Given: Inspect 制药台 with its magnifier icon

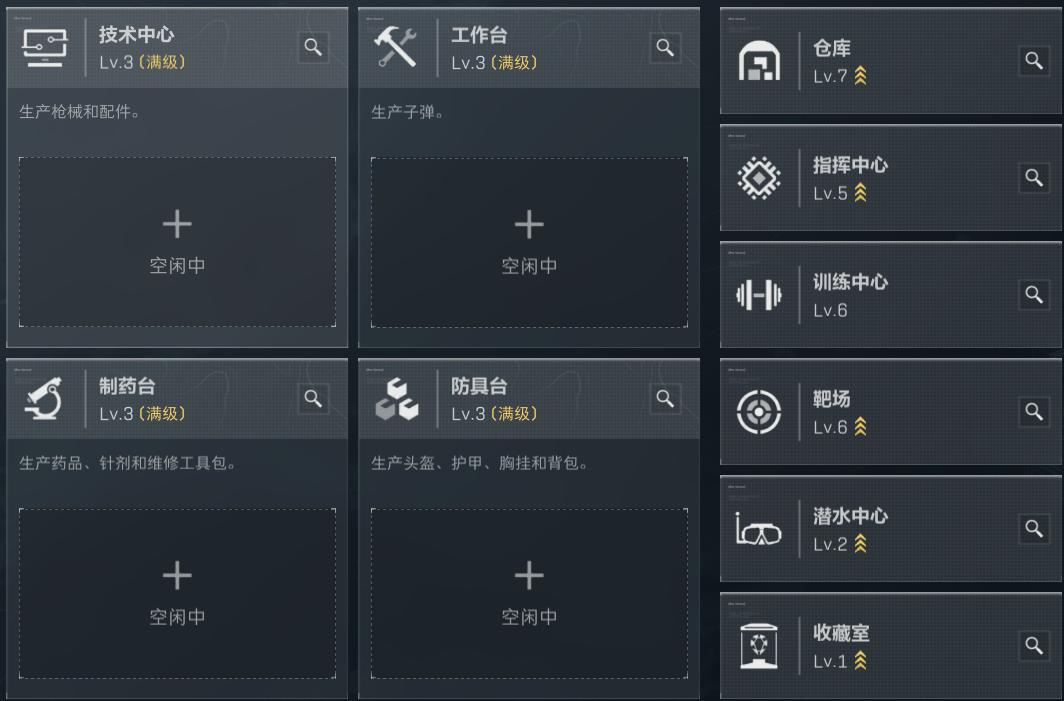Looking at the screenshot, I should point(314,398).
